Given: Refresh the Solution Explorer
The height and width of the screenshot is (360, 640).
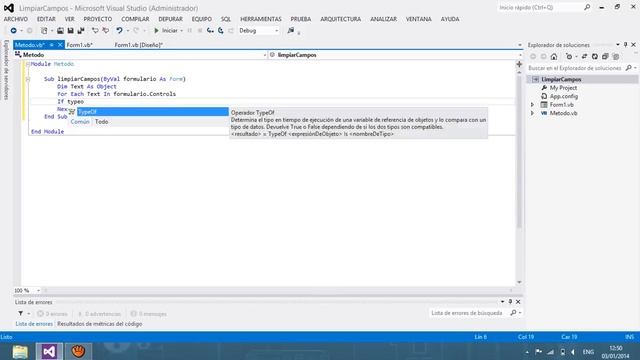Looking at the screenshot, I should coord(595,57).
